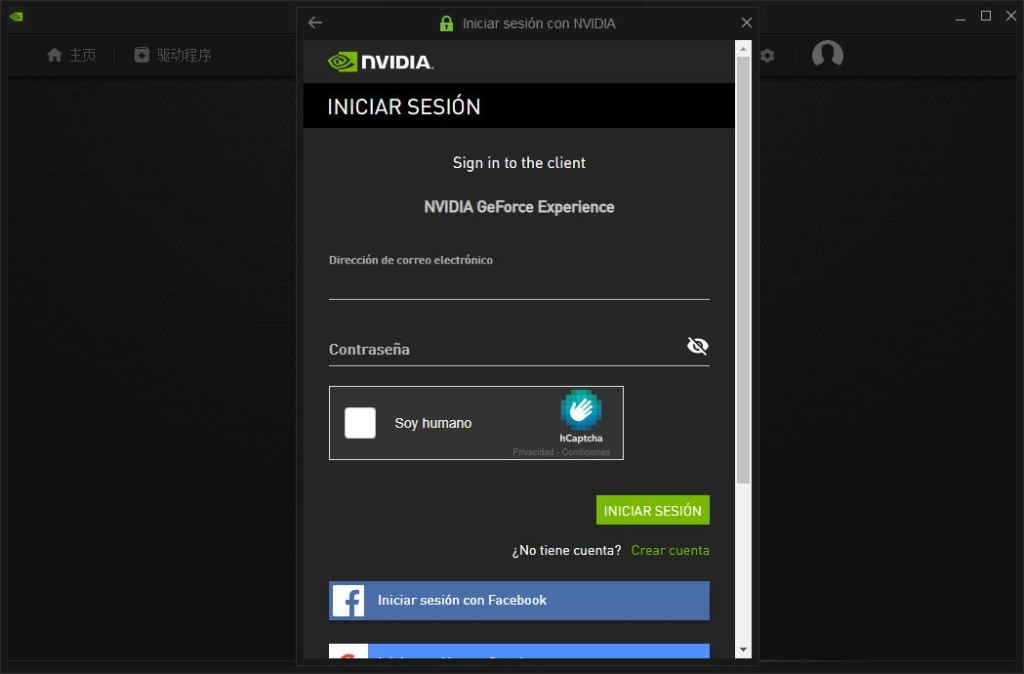Click the hCaptcha hand logo

pos(581,410)
